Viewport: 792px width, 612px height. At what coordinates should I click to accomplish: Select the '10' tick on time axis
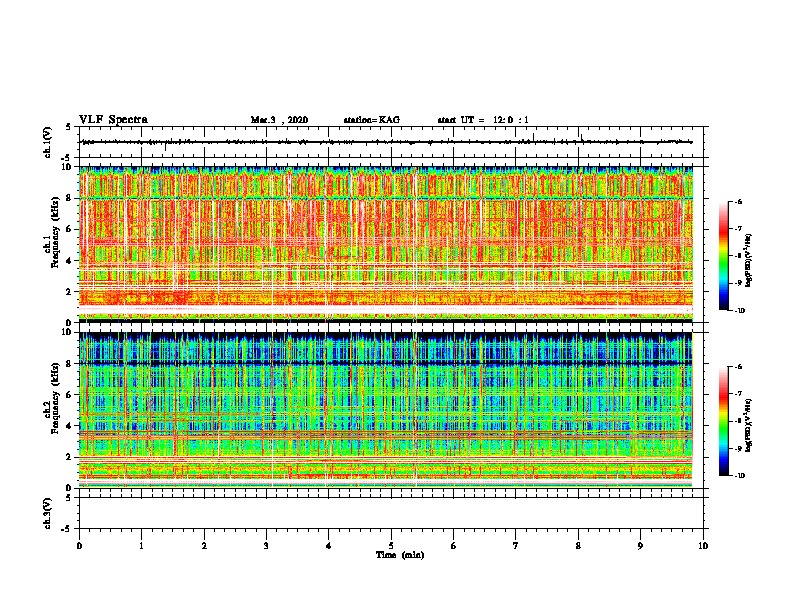703,546
